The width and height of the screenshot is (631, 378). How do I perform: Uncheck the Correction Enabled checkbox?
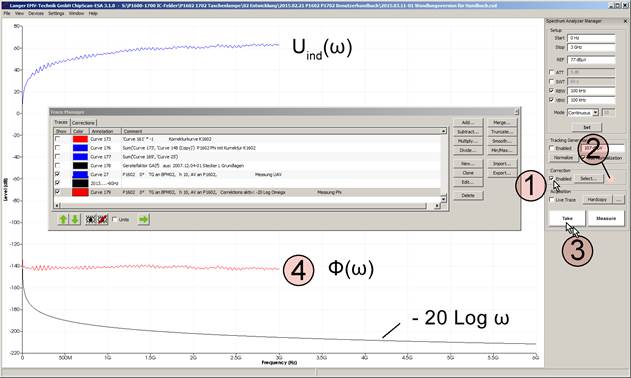tap(551, 178)
